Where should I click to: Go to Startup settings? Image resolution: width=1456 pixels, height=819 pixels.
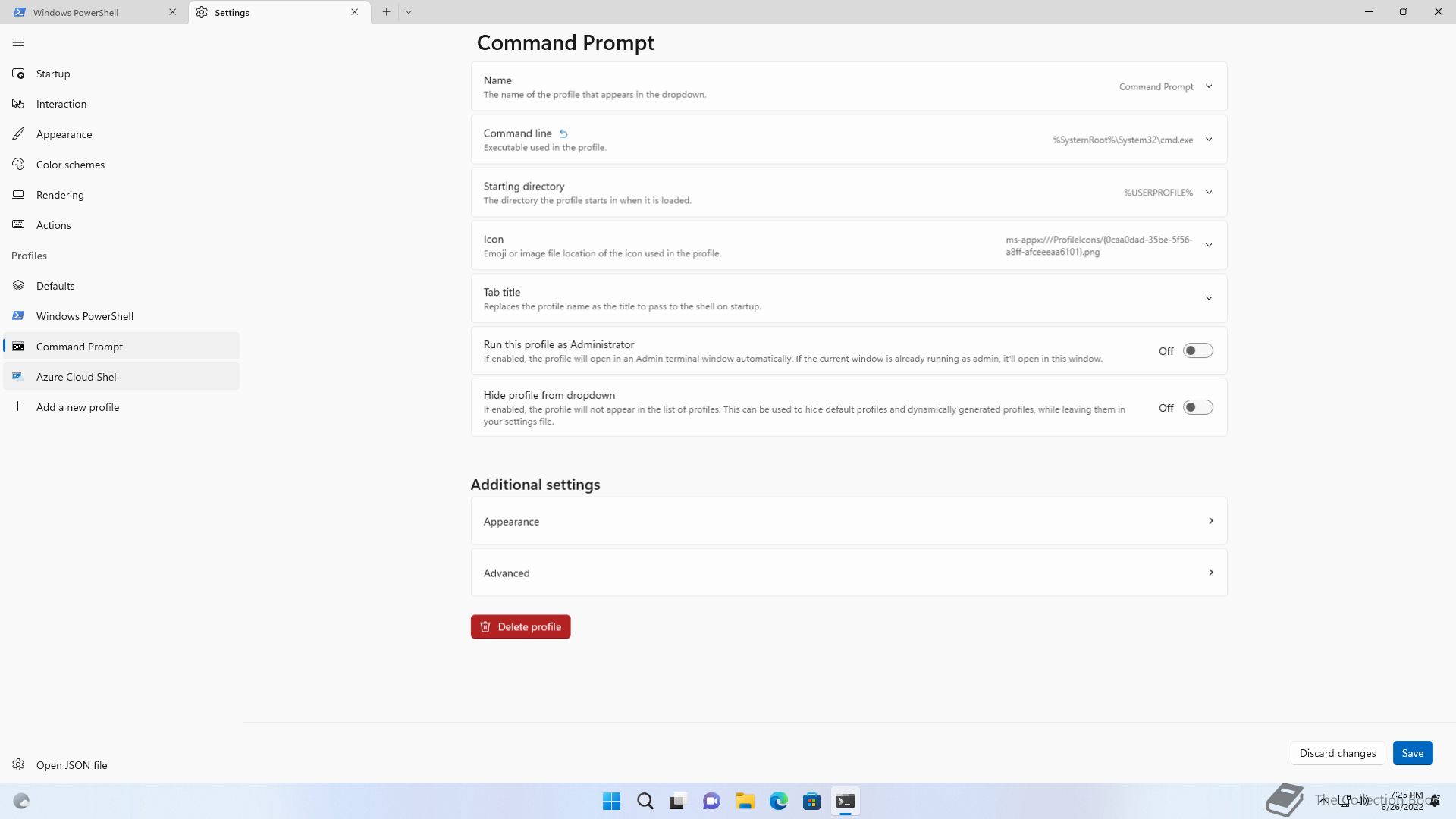pos(121,74)
